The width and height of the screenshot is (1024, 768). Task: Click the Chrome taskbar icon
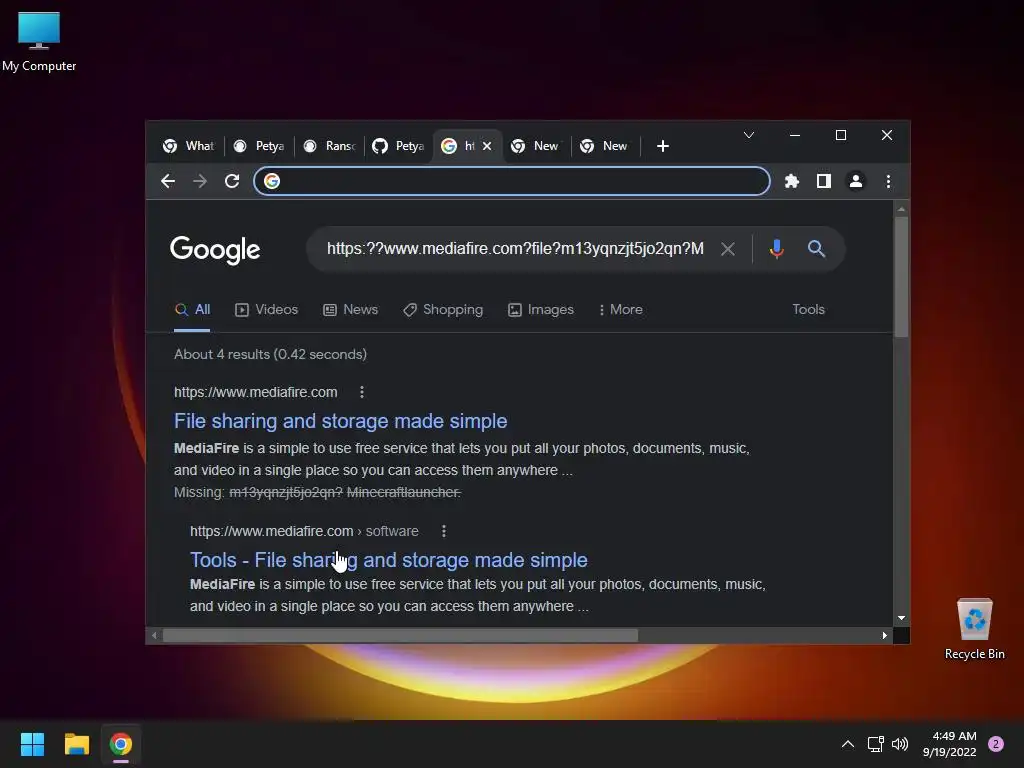(x=121, y=744)
